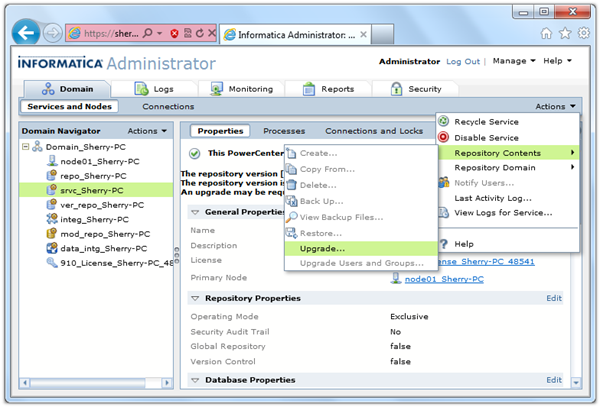
Task: Click the Restore icon in submenu
Action: (x=292, y=233)
